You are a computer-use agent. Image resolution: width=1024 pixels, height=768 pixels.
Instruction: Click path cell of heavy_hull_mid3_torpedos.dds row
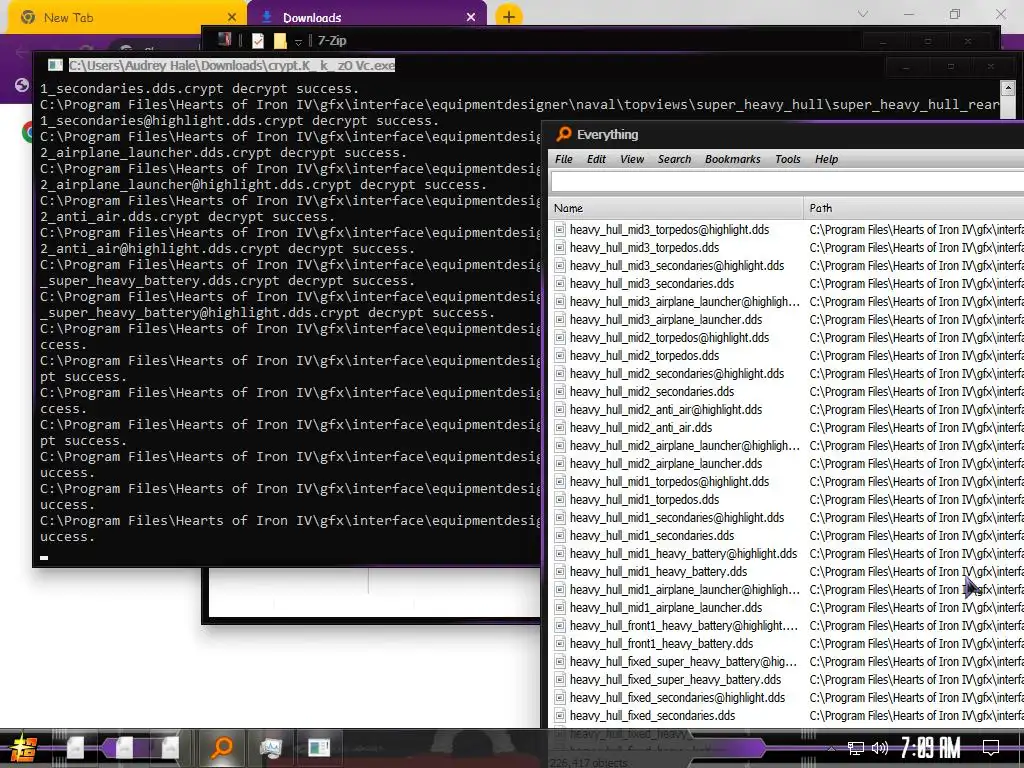point(916,248)
